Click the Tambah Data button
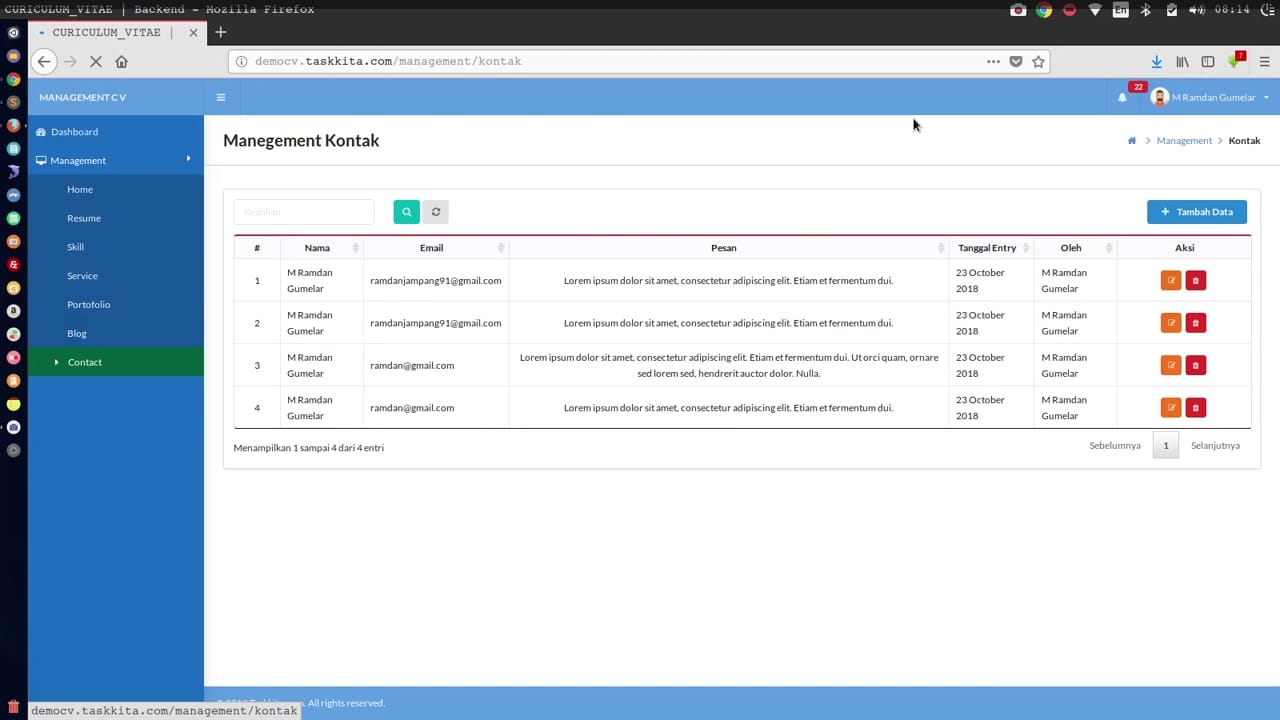1280x720 pixels. (x=1197, y=211)
